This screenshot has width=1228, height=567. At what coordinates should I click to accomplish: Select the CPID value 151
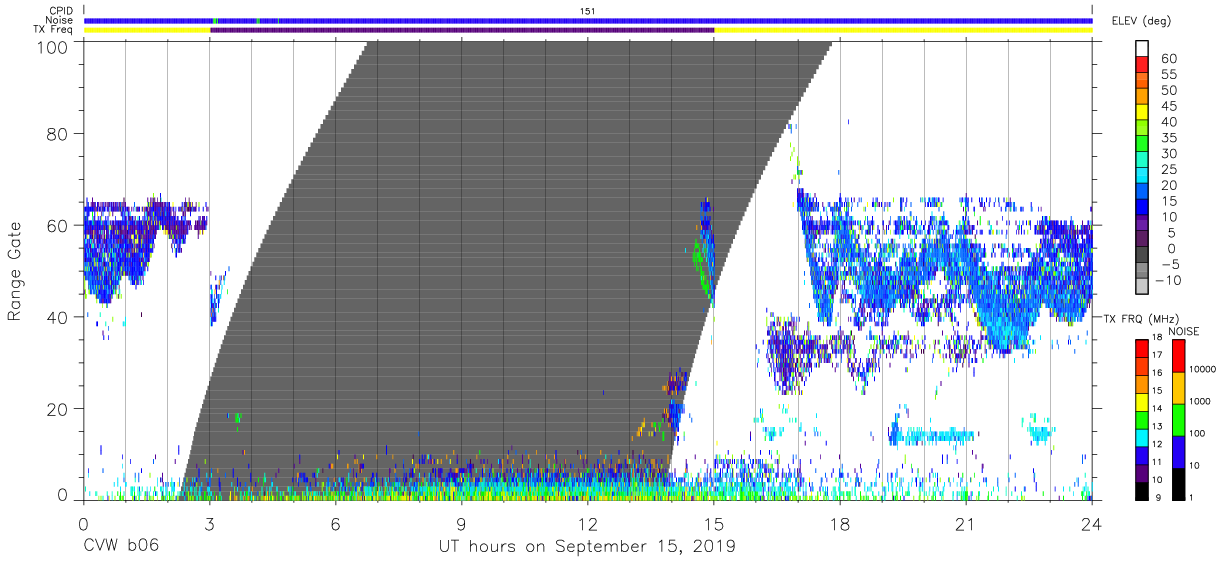[587, 11]
